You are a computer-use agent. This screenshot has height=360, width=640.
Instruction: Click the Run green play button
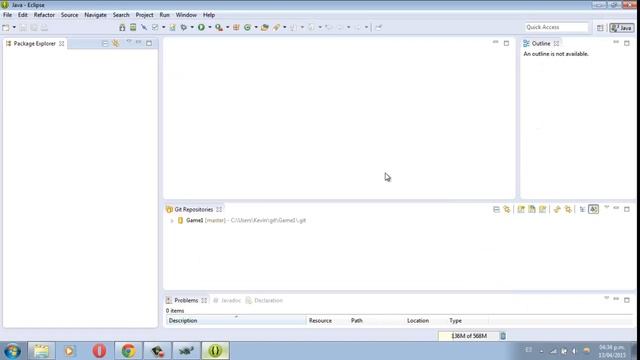[x=201, y=27]
